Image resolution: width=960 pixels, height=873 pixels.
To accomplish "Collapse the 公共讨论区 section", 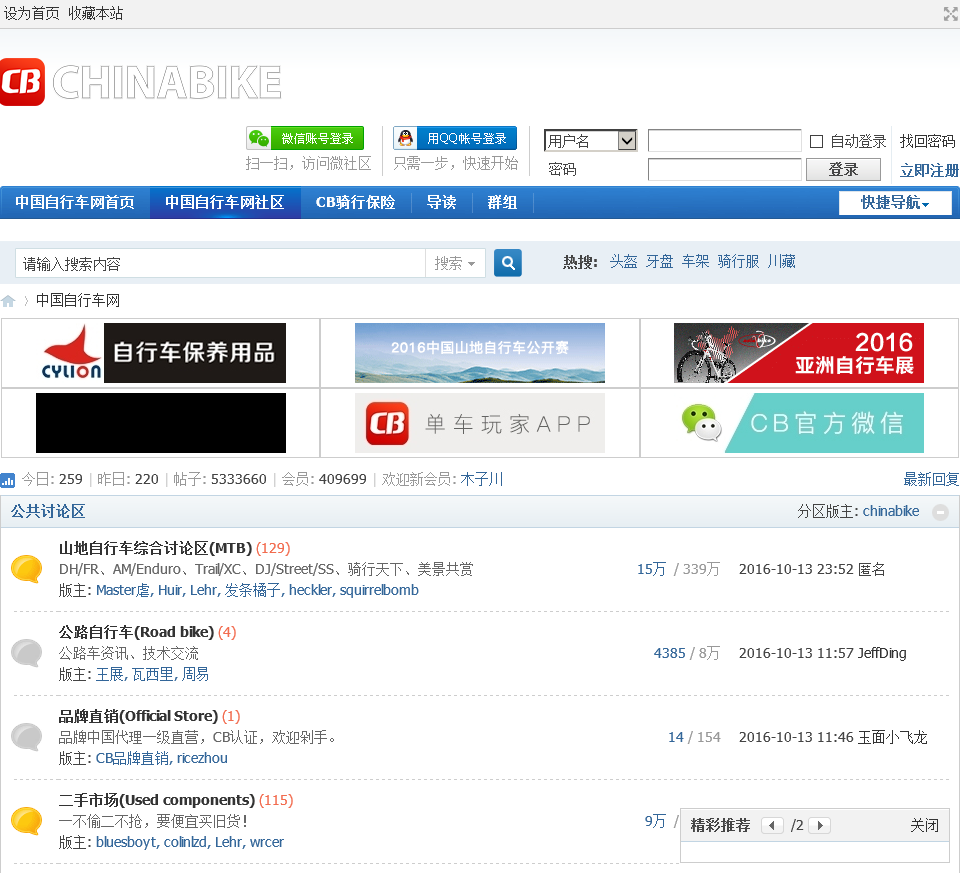I will point(940,512).
